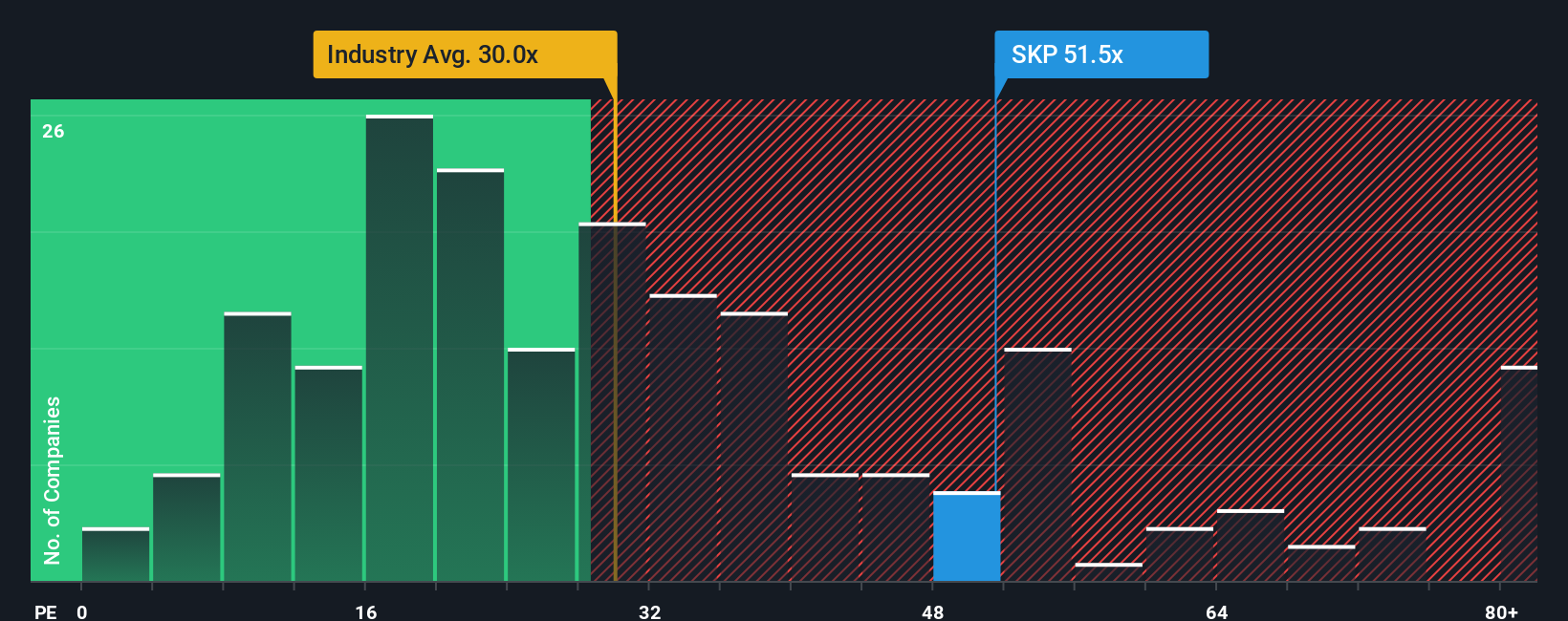The image size is (1568, 621).
Task: Select the tallest bar at 26 companies
Action: (400, 349)
